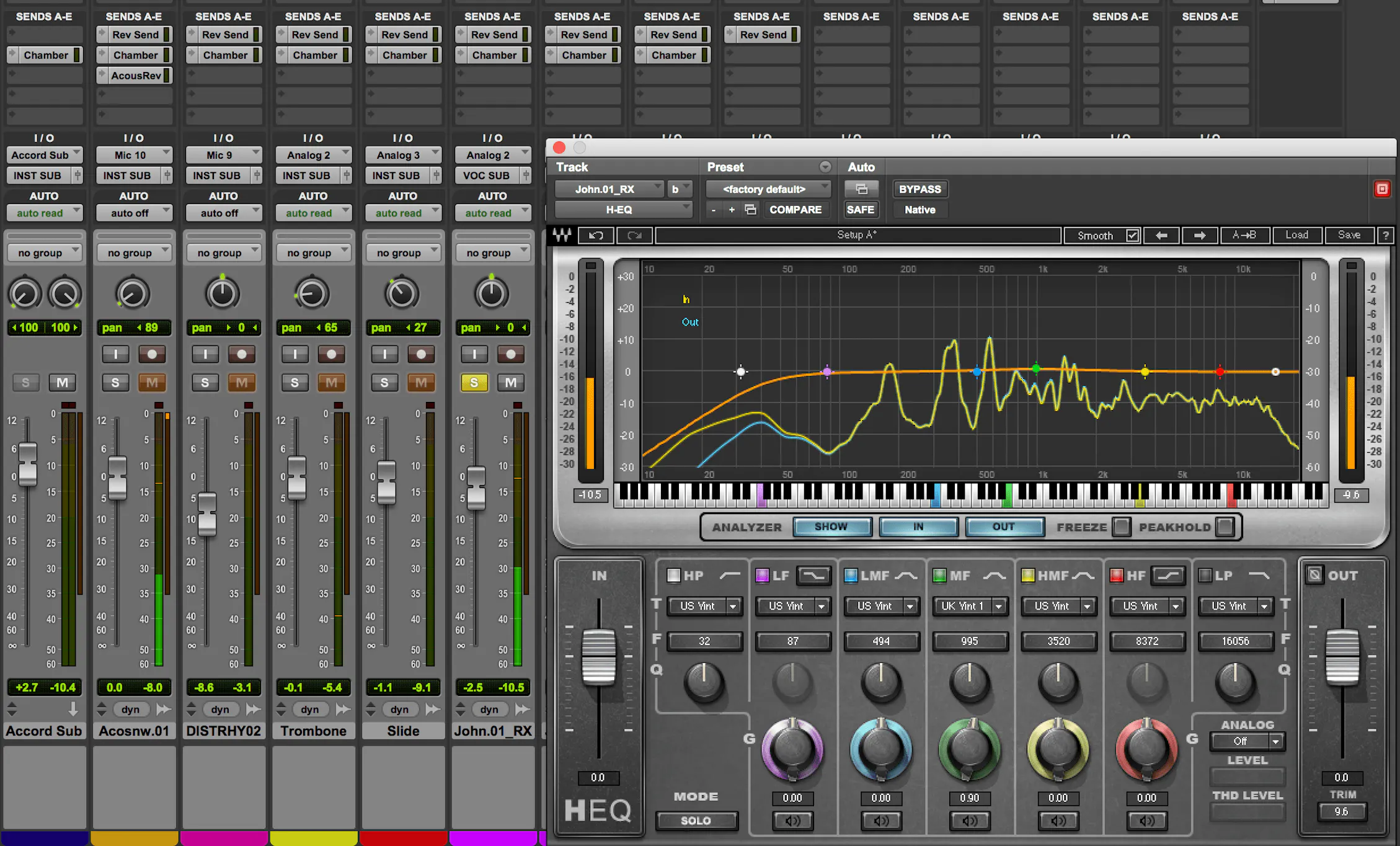The image size is (1400, 846).
Task: Open the Mic 10 input selector
Action: coord(134,155)
